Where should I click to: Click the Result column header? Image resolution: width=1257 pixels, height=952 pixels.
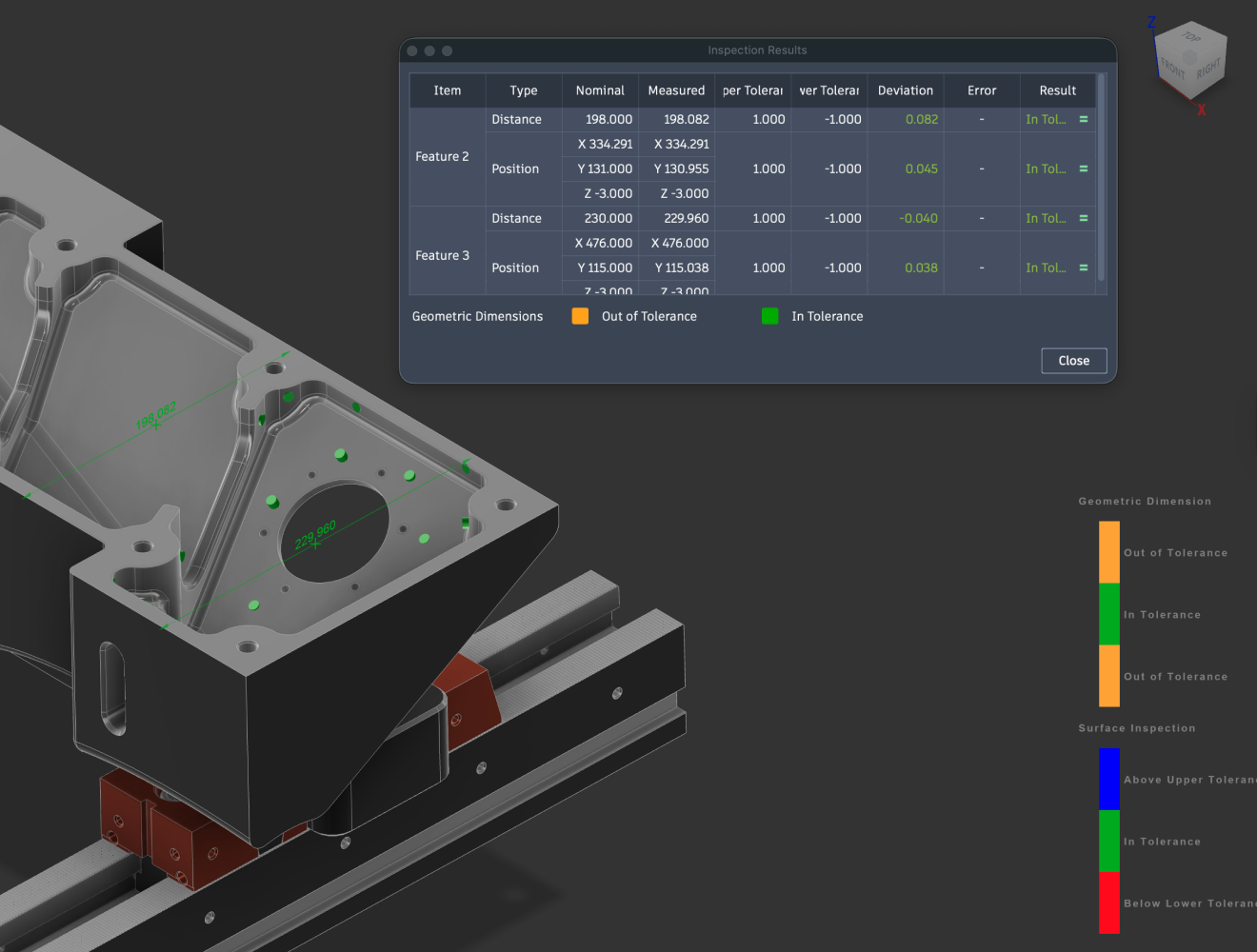(1058, 90)
